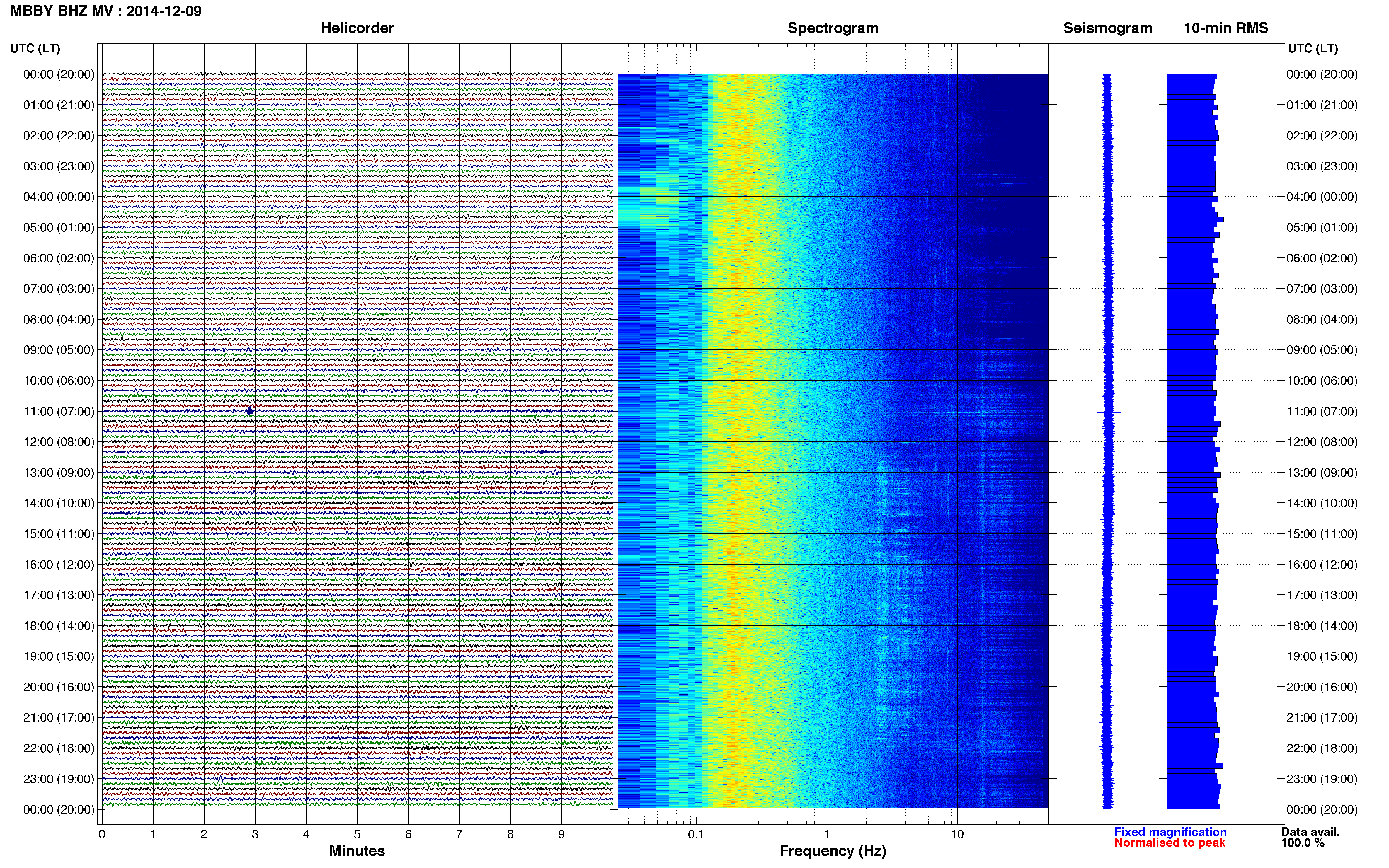Click the right UTC (LT) axis label
1389x868 pixels.
tap(1313, 48)
